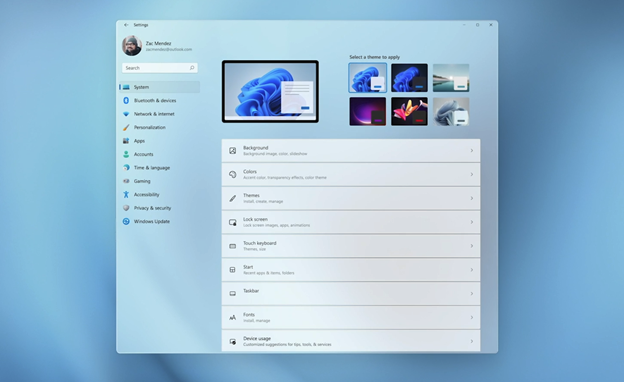Image resolution: width=624 pixels, height=382 pixels.
Task: Click the Background picture icon
Action: point(233,151)
